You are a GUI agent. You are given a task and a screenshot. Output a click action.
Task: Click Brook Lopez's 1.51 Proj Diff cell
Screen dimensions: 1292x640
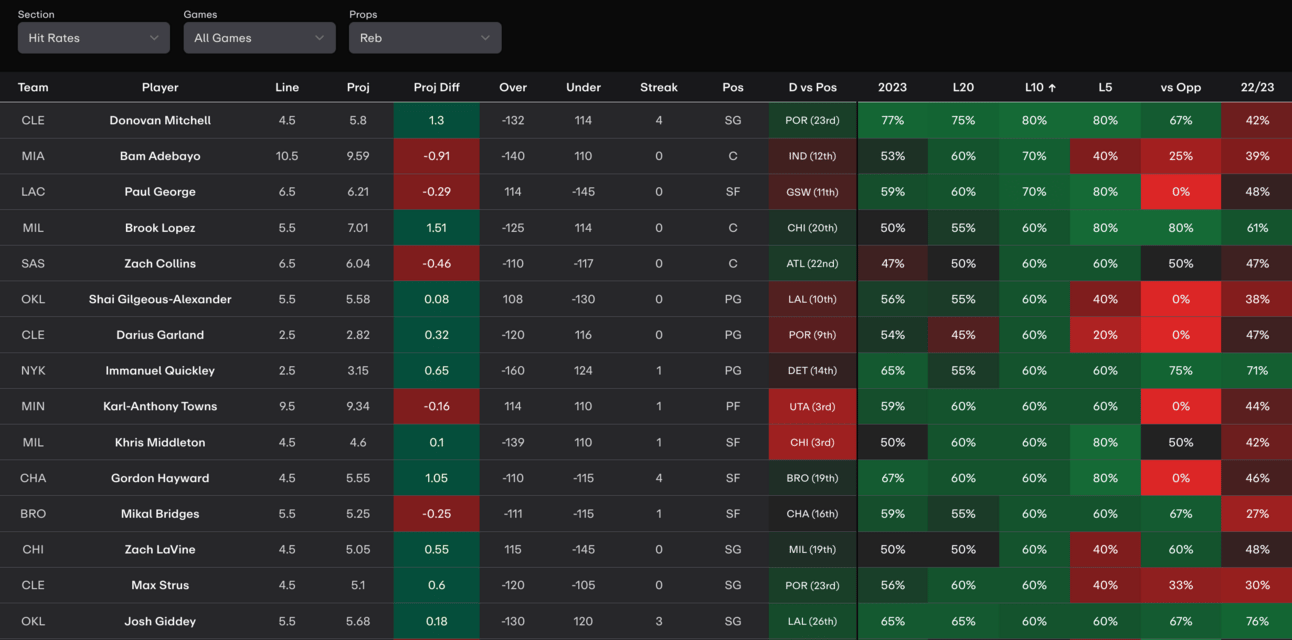(x=436, y=228)
